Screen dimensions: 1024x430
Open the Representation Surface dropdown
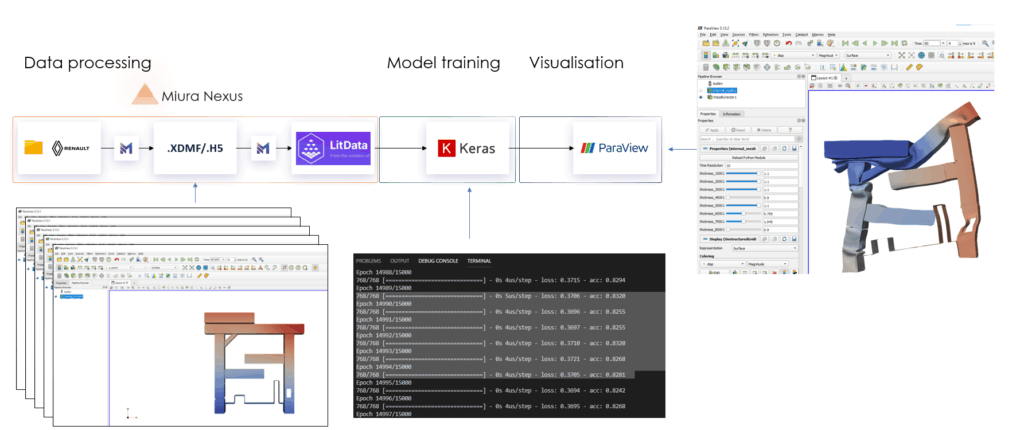[765, 248]
